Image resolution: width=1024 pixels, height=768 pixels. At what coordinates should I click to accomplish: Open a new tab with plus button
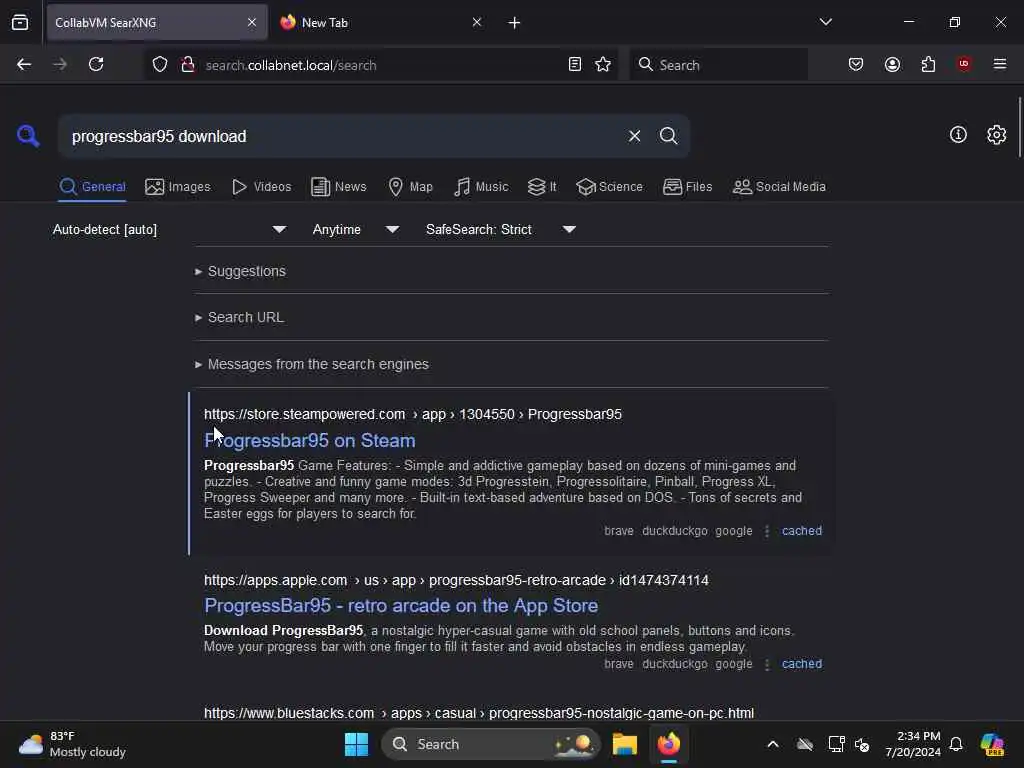click(x=514, y=23)
